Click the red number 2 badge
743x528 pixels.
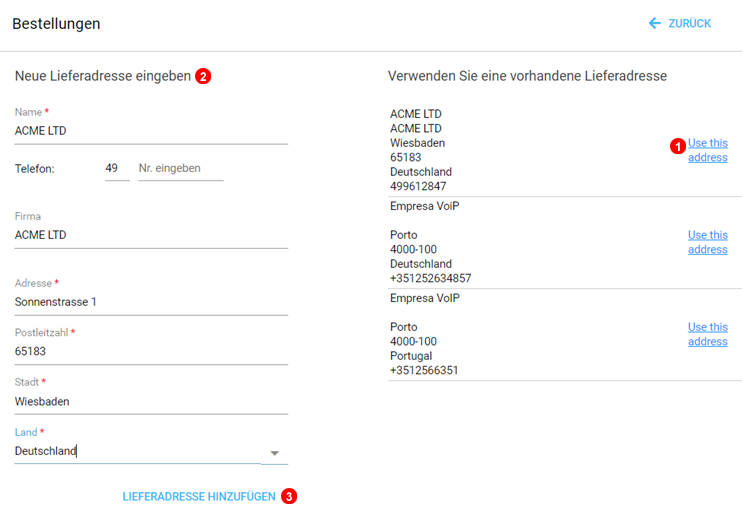coord(203,76)
